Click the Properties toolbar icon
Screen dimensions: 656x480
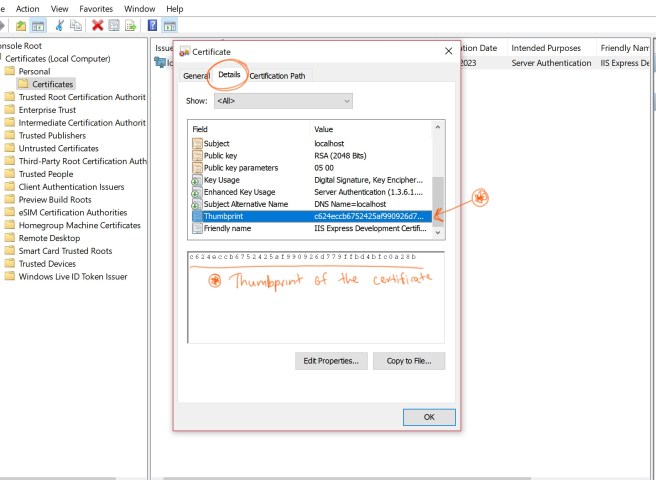(x=114, y=26)
